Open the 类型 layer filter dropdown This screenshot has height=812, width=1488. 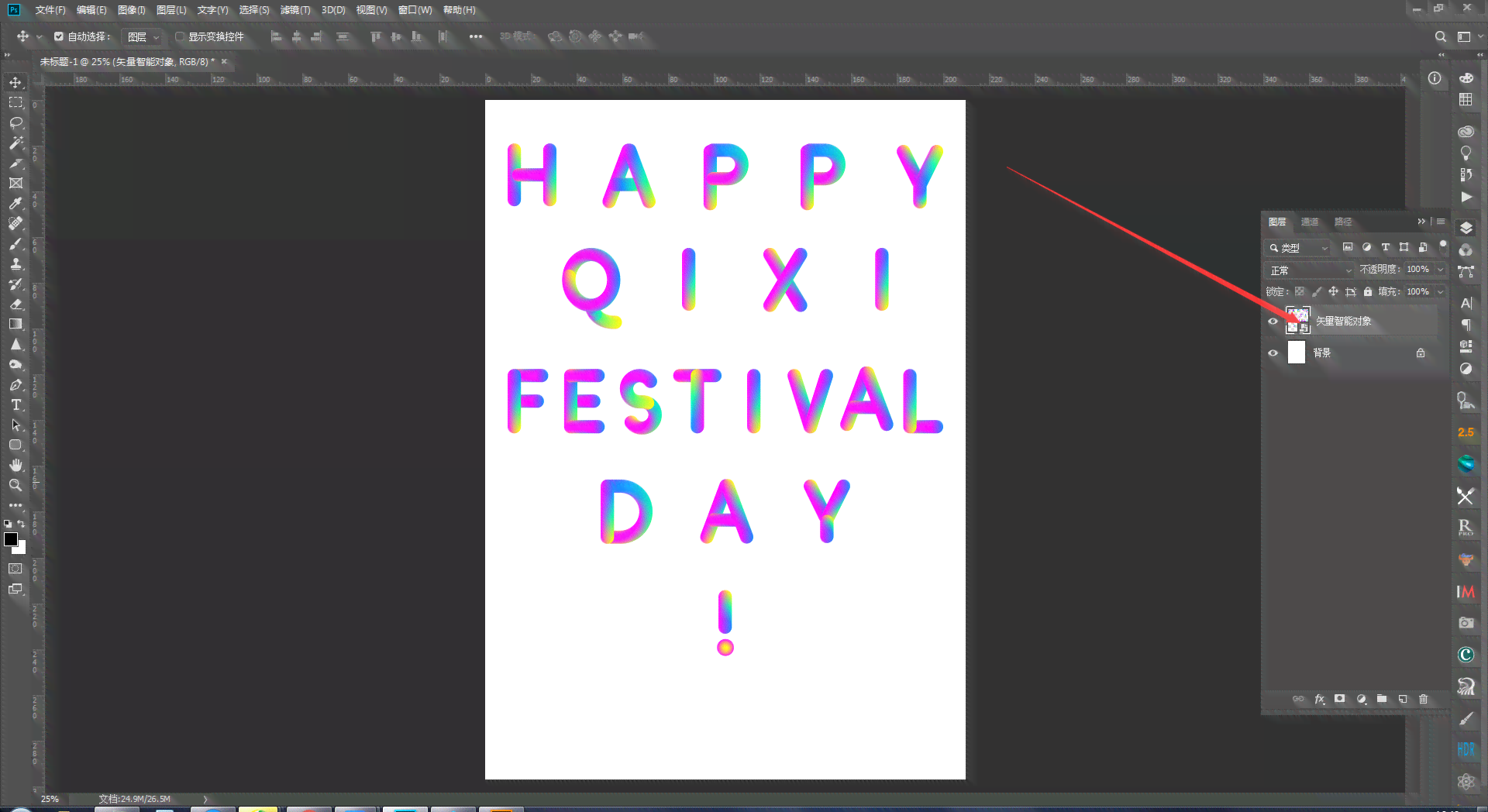pyautogui.click(x=1298, y=248)
